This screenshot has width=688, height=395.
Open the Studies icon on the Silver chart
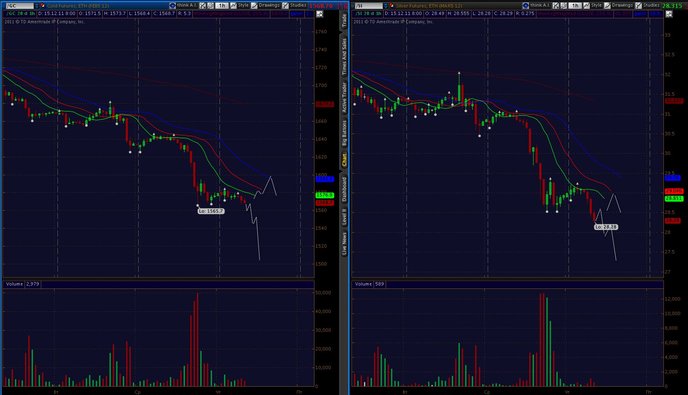(638, 6)
